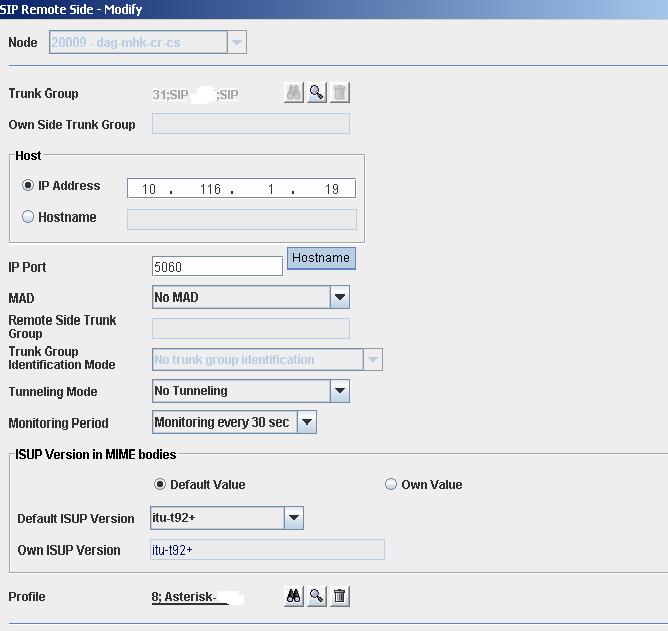668x631 pixels.
Task: Choose the Own Value ISUP option
Action: pos(391,485)
